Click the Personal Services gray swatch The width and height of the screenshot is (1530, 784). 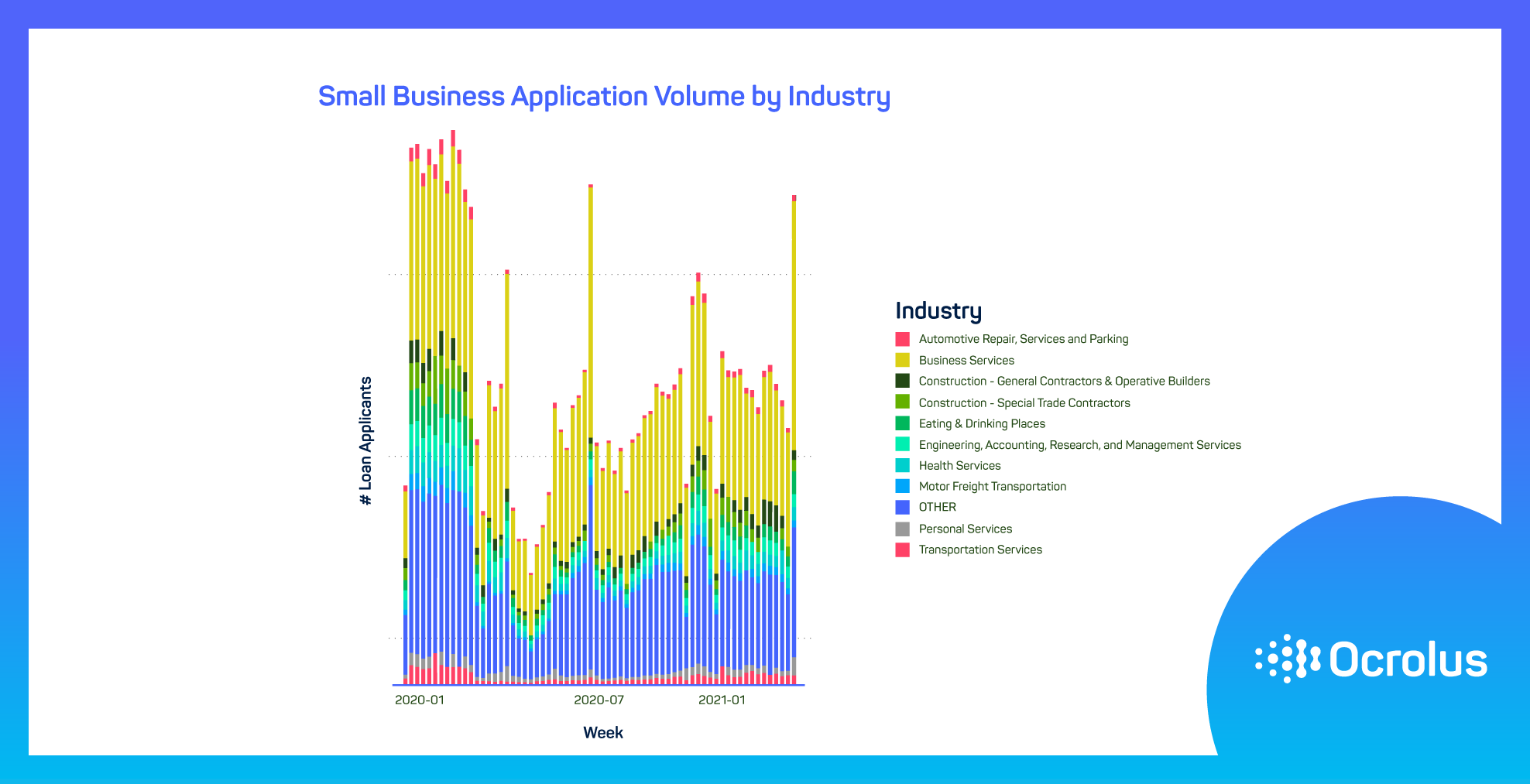(902, 529)
